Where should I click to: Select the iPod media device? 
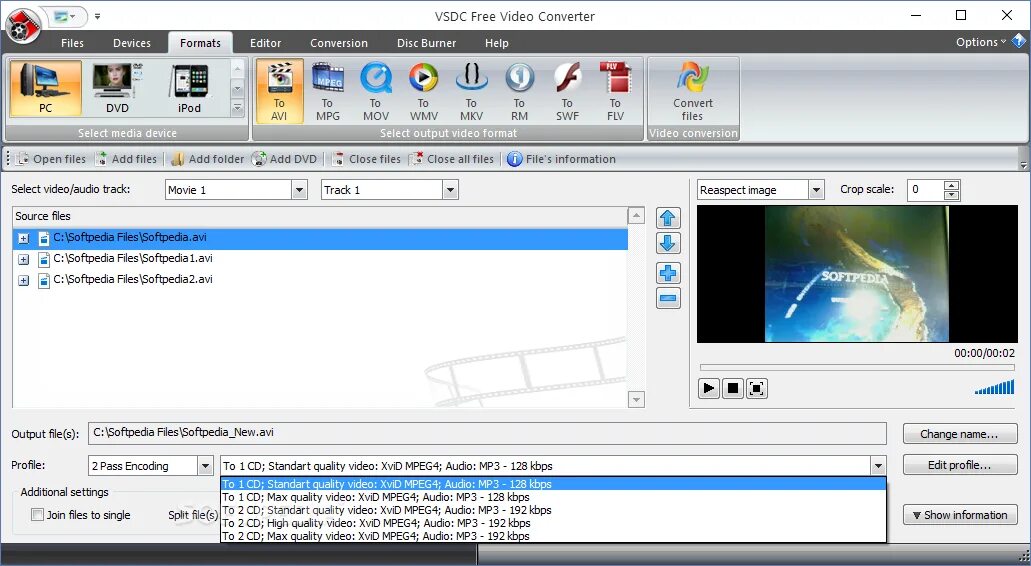(x=189, y=89)
